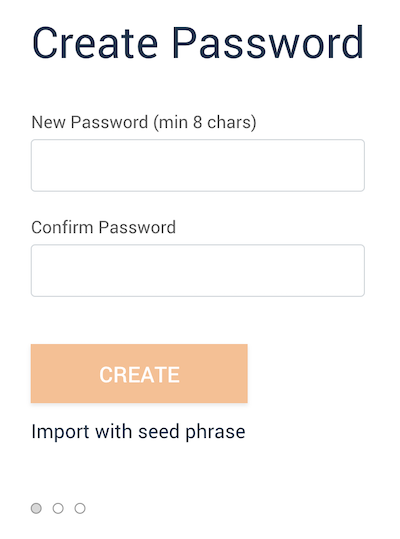Place cursor in the min 8 chars password box
The height and width of the screenshot is (539, 400).
point(198,165)
